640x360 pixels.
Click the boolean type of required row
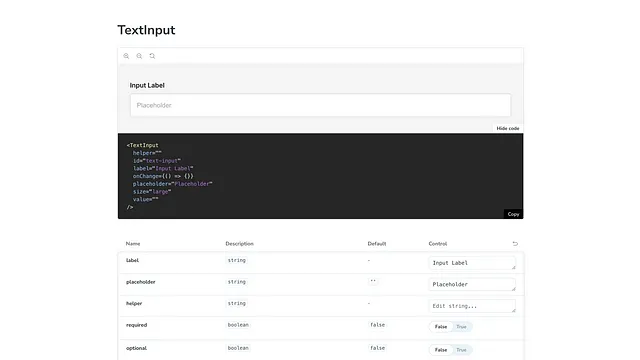[238, 325]
